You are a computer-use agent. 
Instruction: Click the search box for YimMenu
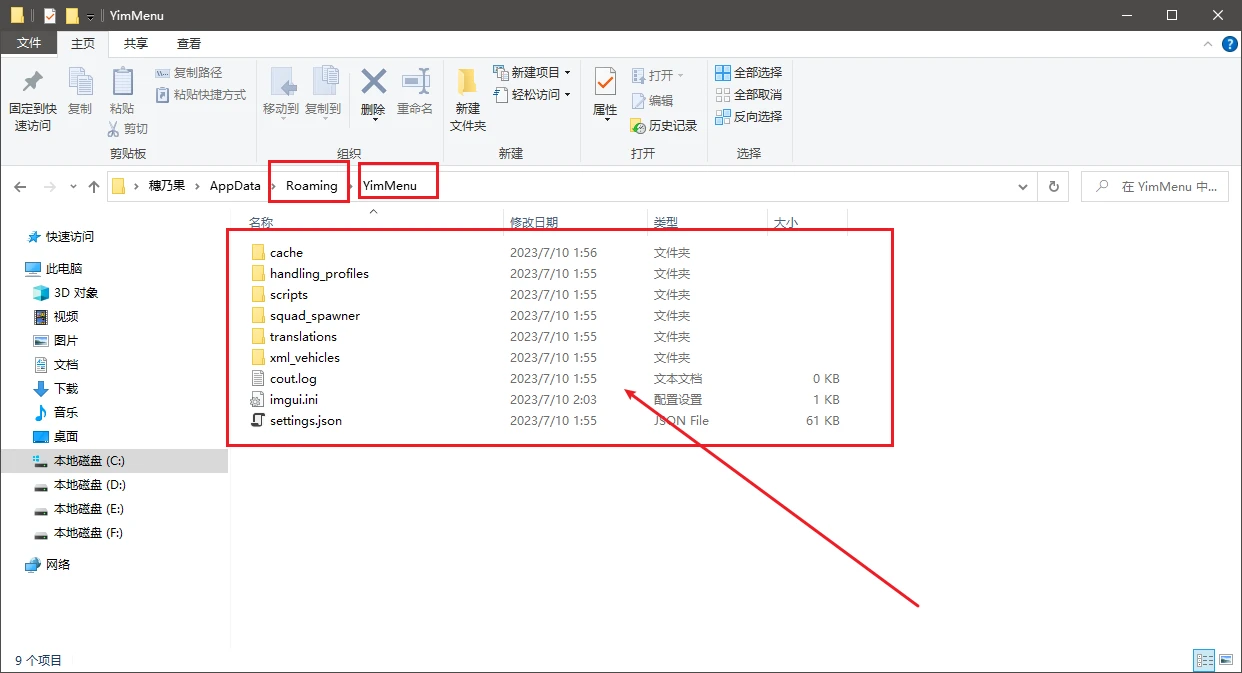click(x=1160, y=186)
